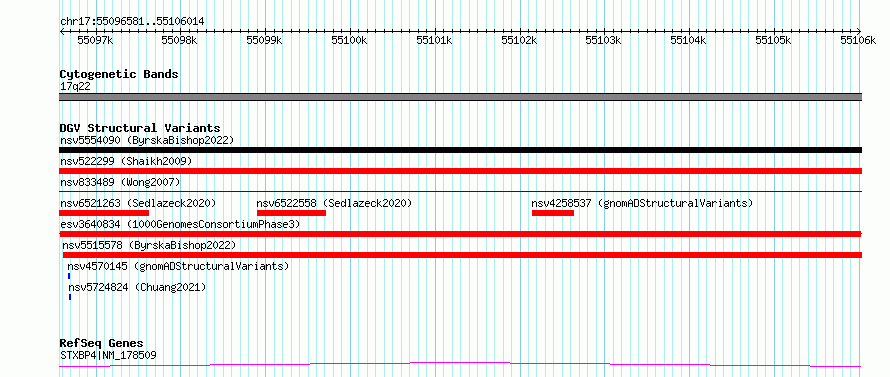Open the nsv522299 (Shaikh2009) label

pos(126,161)
